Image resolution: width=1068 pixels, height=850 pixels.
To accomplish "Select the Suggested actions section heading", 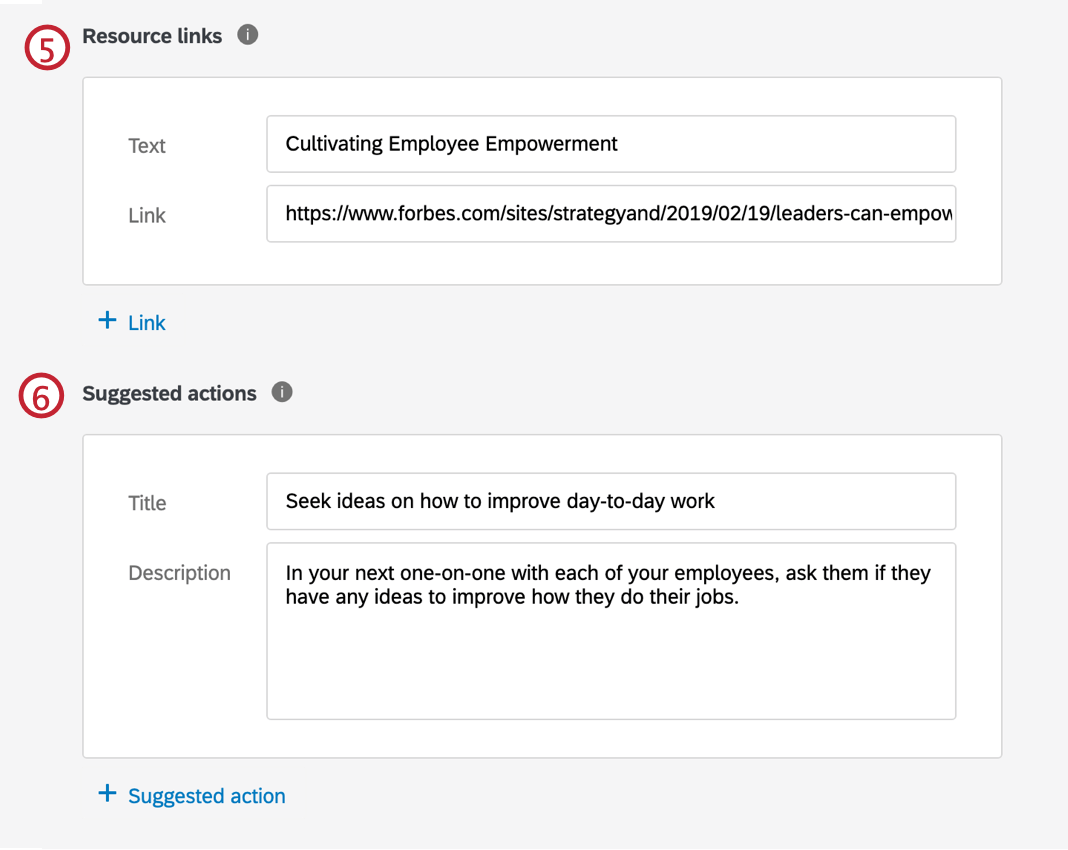I will tap(170, 393).
